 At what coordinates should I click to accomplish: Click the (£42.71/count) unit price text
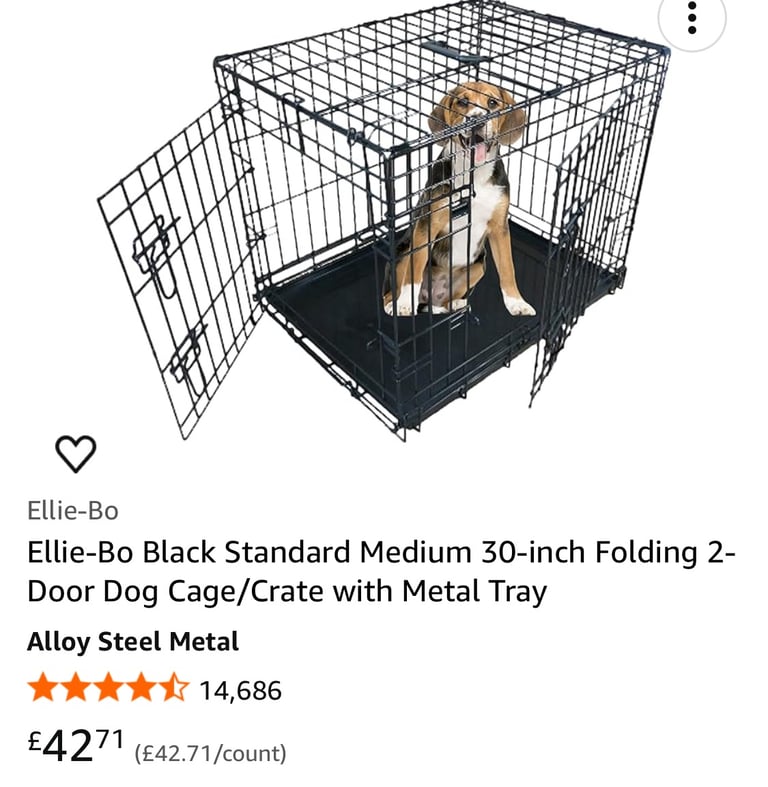[x=210, y=753]
